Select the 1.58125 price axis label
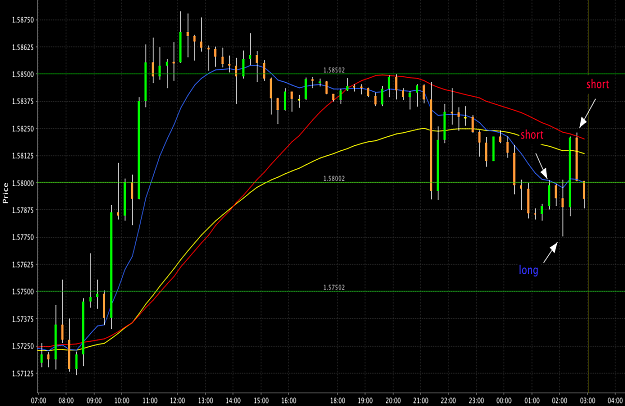This screenshot has height=406, width=625. pos(23,156)
